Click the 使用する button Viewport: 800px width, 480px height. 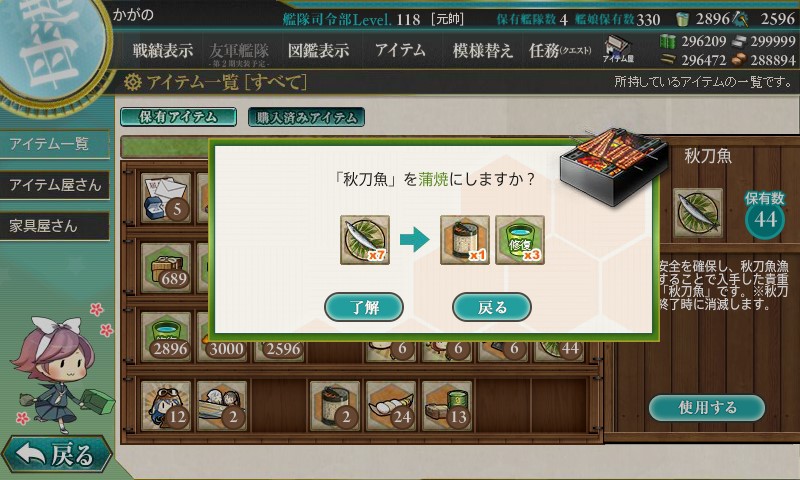(x=707, y=408)
